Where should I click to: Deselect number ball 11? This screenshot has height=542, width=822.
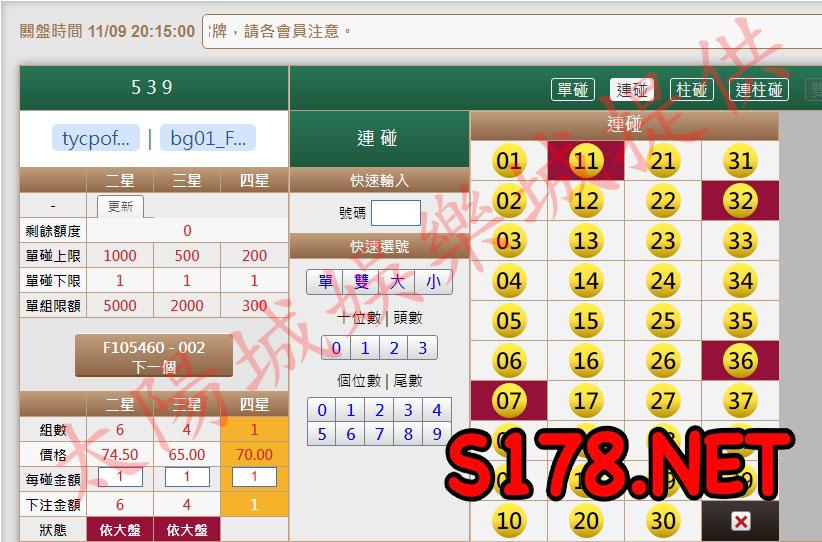click(586, 161)
